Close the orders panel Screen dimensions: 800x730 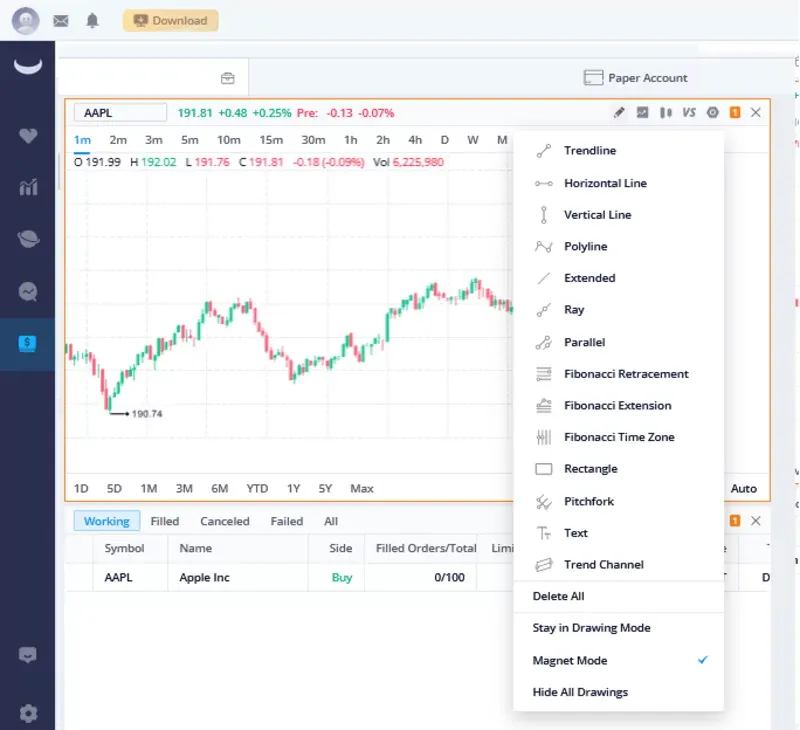[x=756, y=521]
